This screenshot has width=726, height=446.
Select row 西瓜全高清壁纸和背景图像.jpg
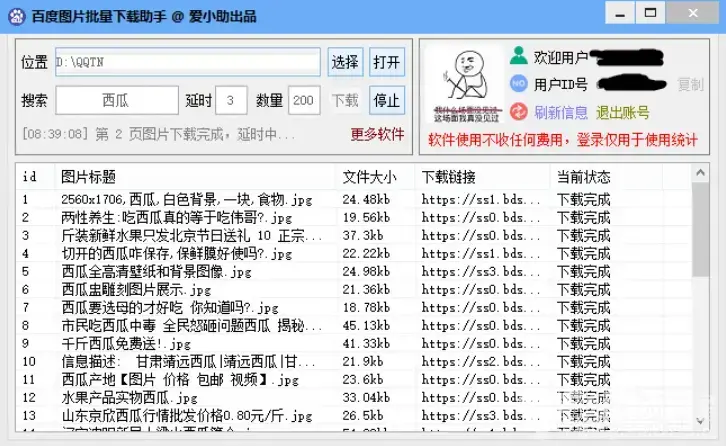coord(354,272)
